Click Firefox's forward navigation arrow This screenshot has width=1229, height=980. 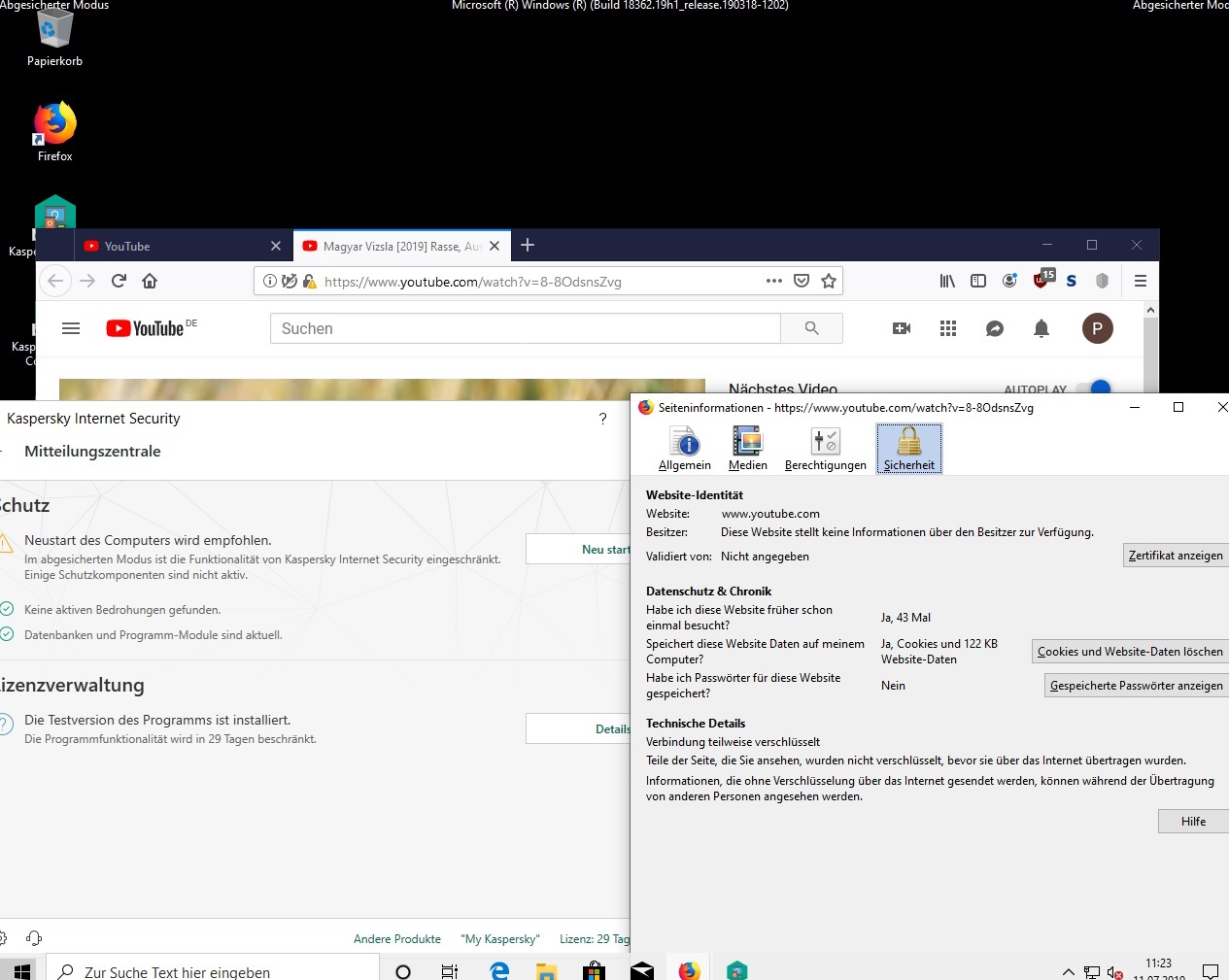[87, 281]
